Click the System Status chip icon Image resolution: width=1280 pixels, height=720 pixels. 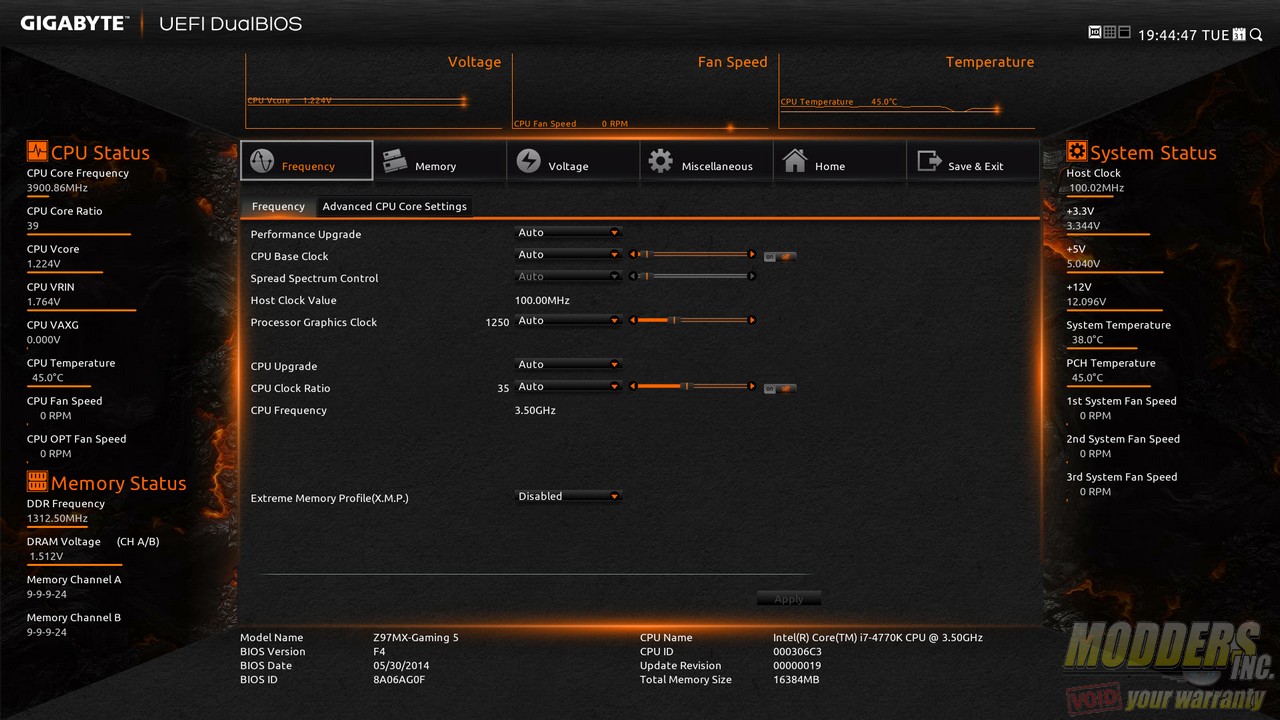click(x=1077, y=151)
